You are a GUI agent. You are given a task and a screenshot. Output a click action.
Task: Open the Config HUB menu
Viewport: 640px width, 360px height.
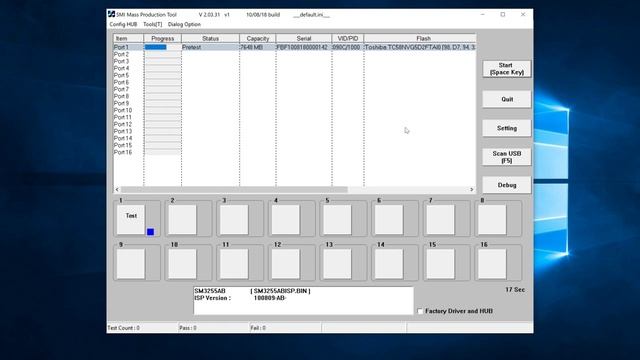(x=123, y=24)
